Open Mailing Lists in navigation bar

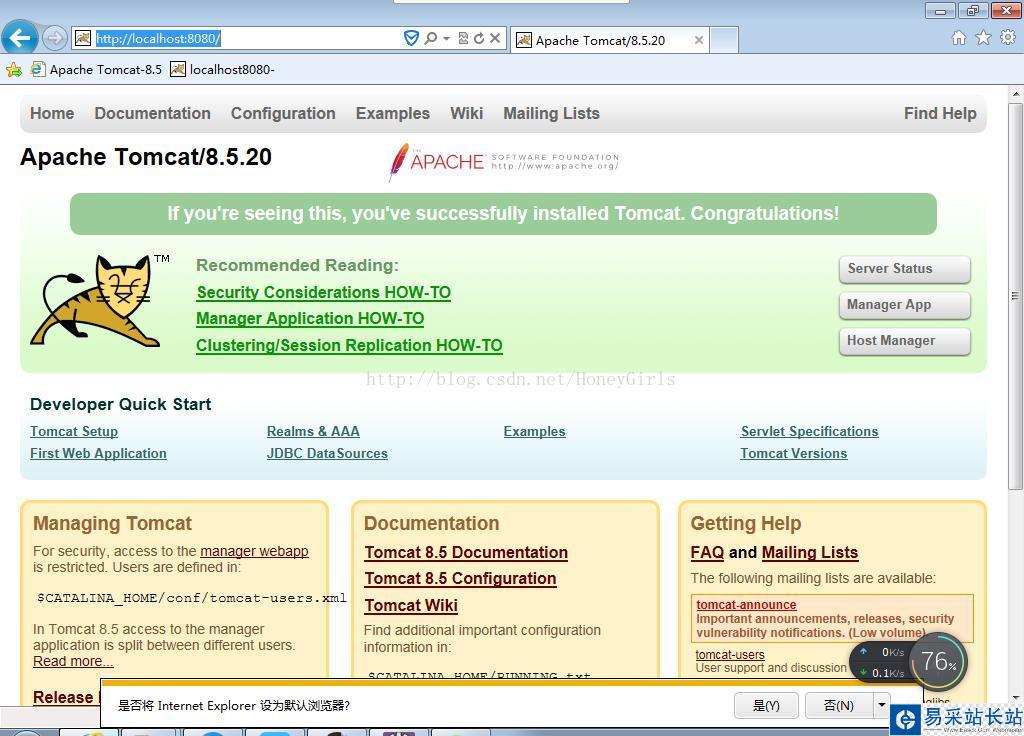[551, 114]
